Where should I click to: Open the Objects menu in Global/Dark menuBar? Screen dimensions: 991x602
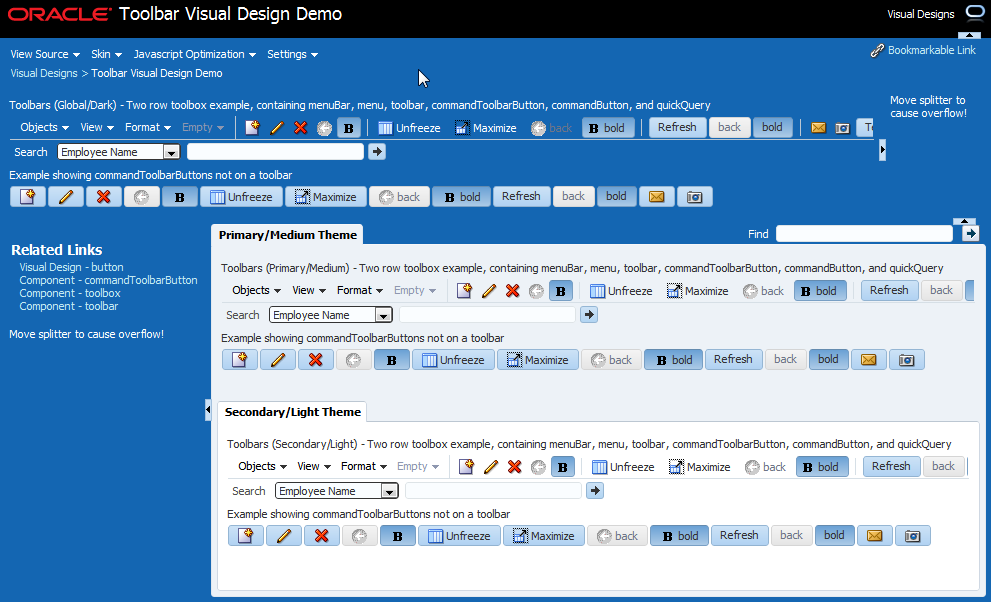coord(44,128)
